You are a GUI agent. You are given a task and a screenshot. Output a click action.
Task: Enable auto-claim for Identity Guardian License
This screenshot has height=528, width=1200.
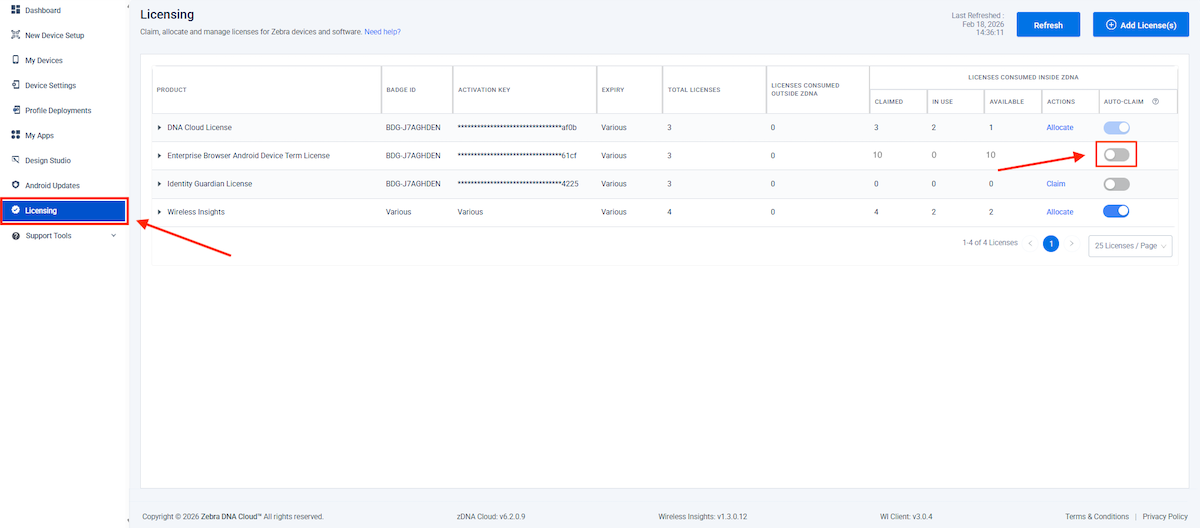click(1116, 184)
